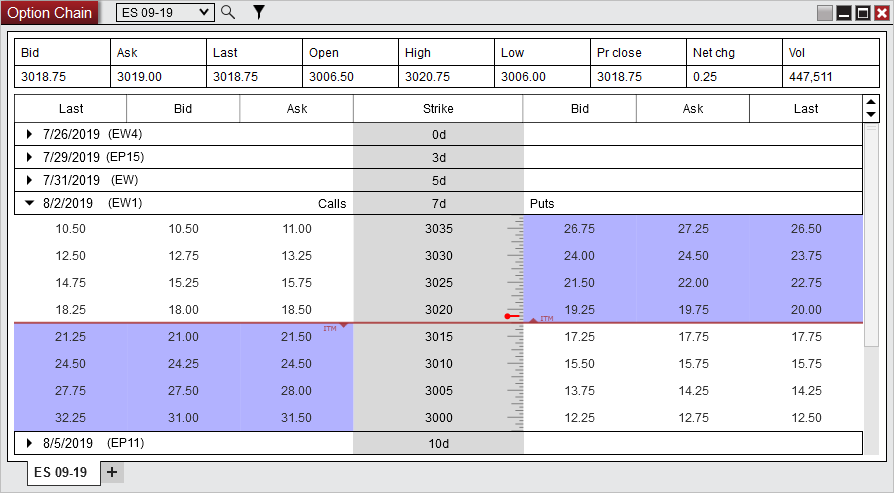The width and height of the screenshot is (894, 493).
Task: Click the calls ITM marker triangle
Action: click(x=344, y=326)
